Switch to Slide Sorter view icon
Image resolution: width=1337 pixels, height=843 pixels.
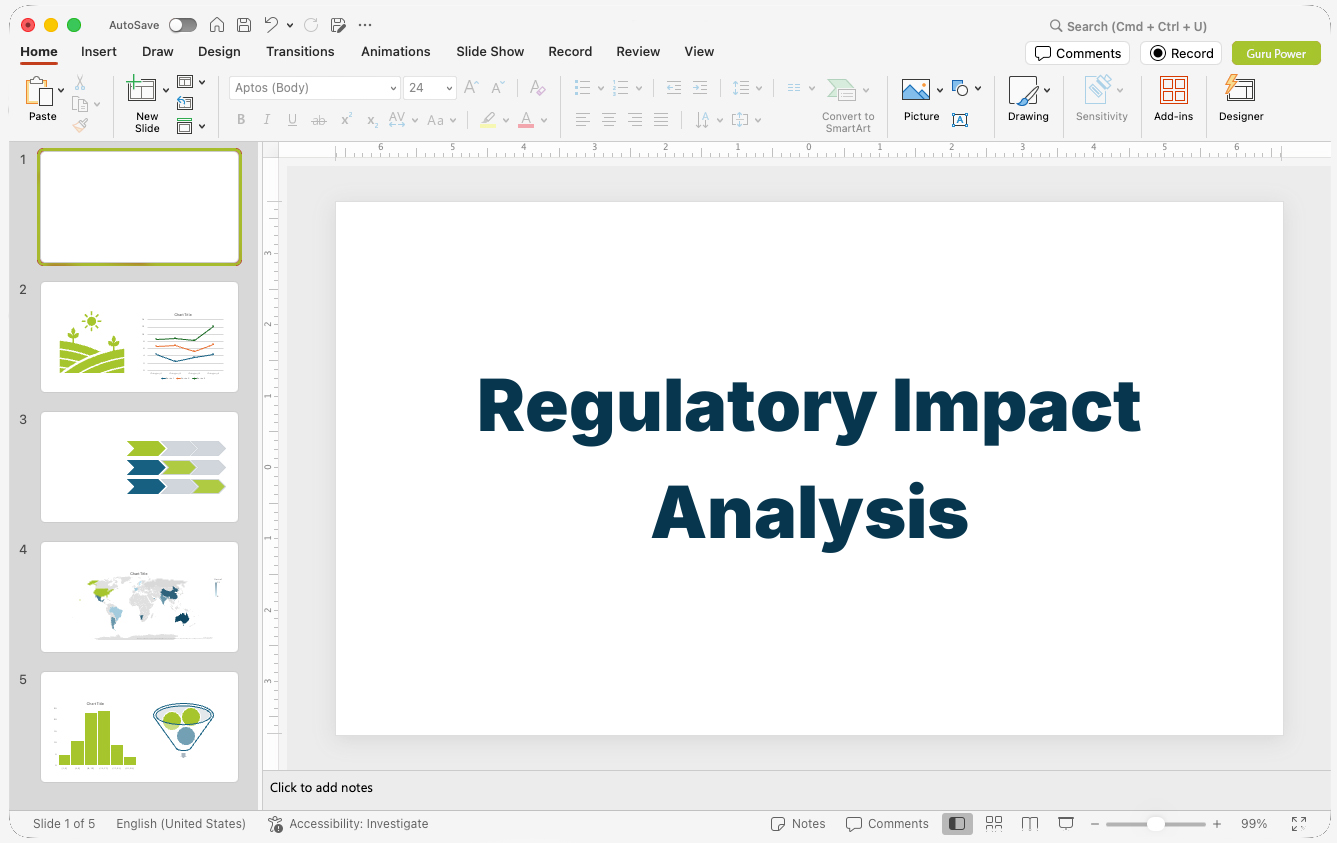point(994,824)
